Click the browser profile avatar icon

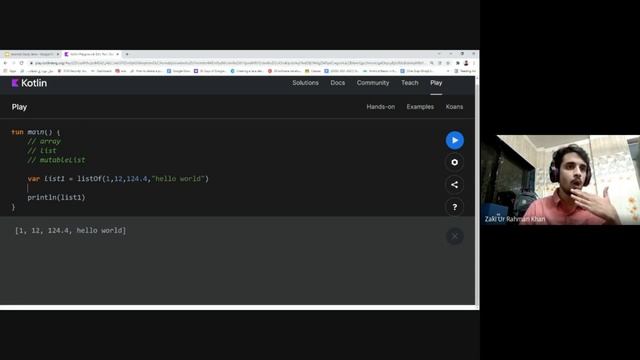click(466, 63)
